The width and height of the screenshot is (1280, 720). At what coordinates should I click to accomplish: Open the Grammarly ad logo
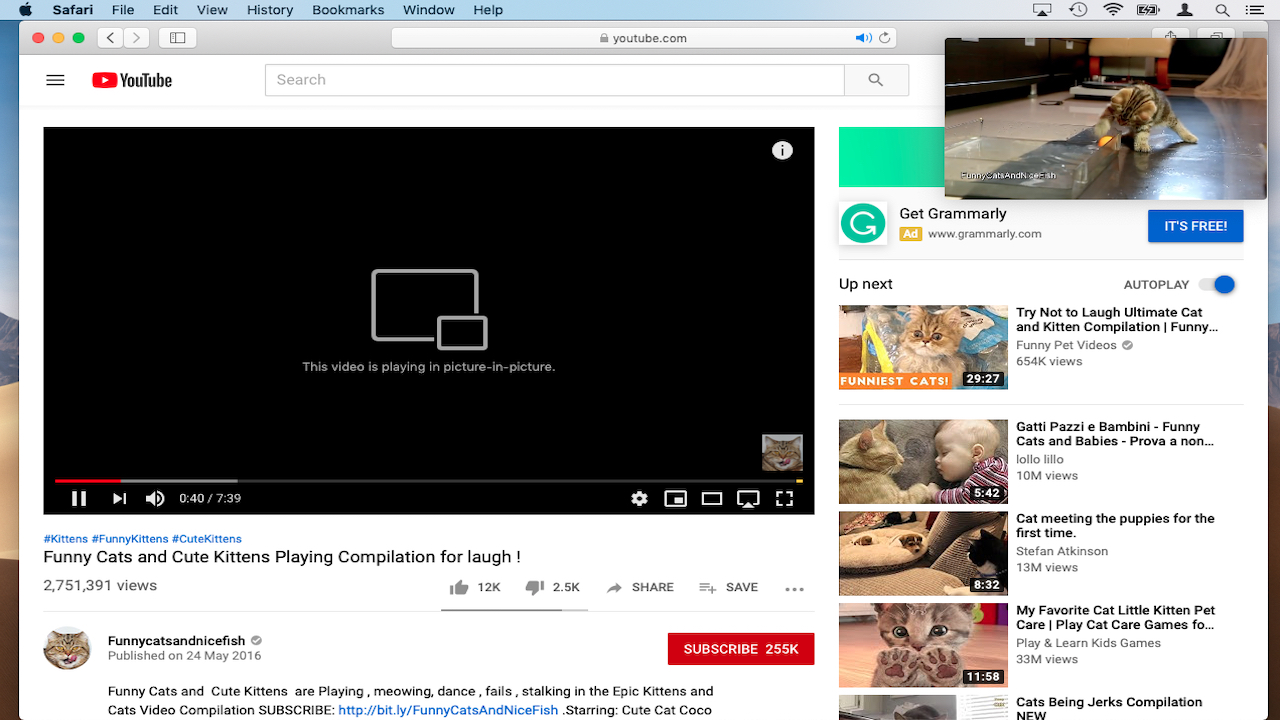[x=863, y=223]
